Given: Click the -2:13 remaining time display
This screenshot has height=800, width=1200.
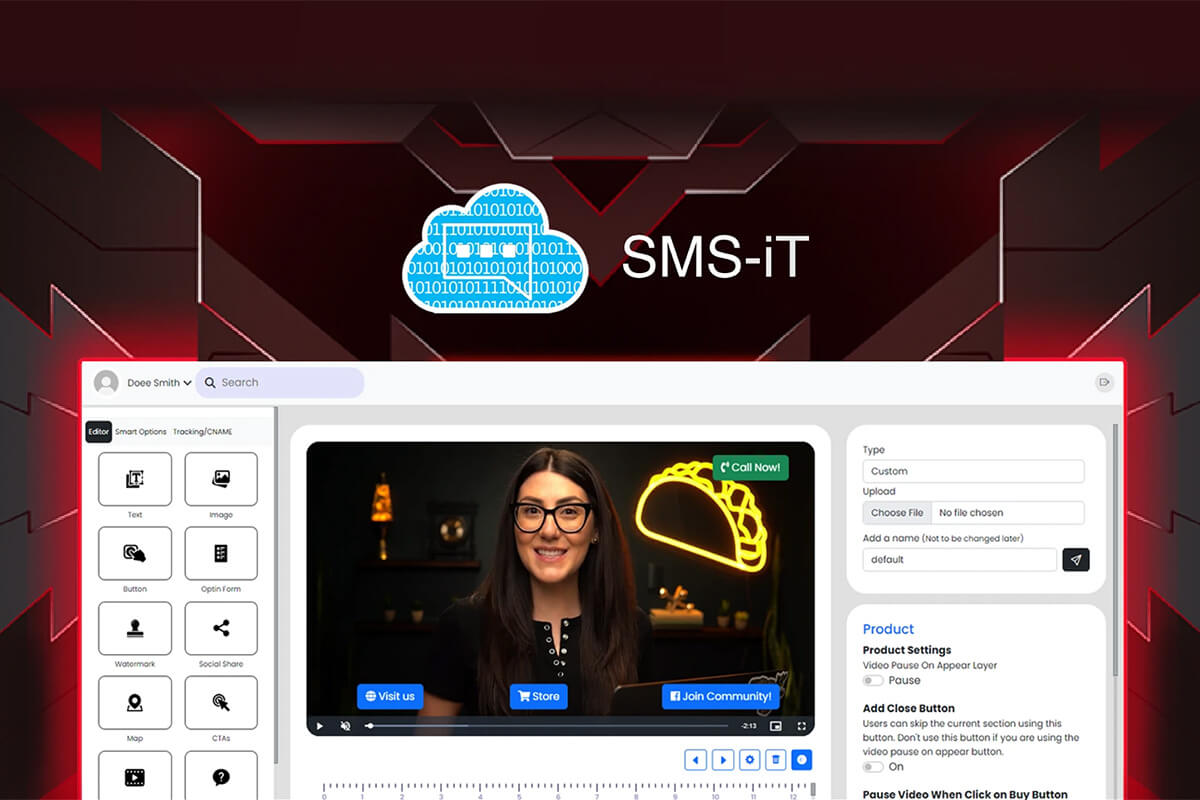Looking at the screenshot, I should point(749,726).
